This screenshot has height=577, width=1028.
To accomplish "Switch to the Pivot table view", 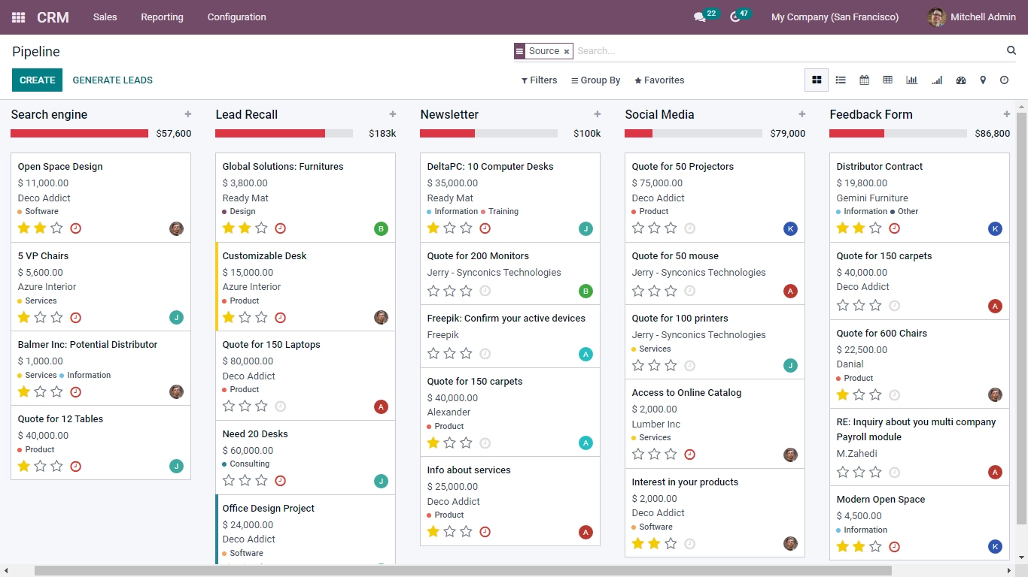I will pyautogui.click(x=888, y=80).
